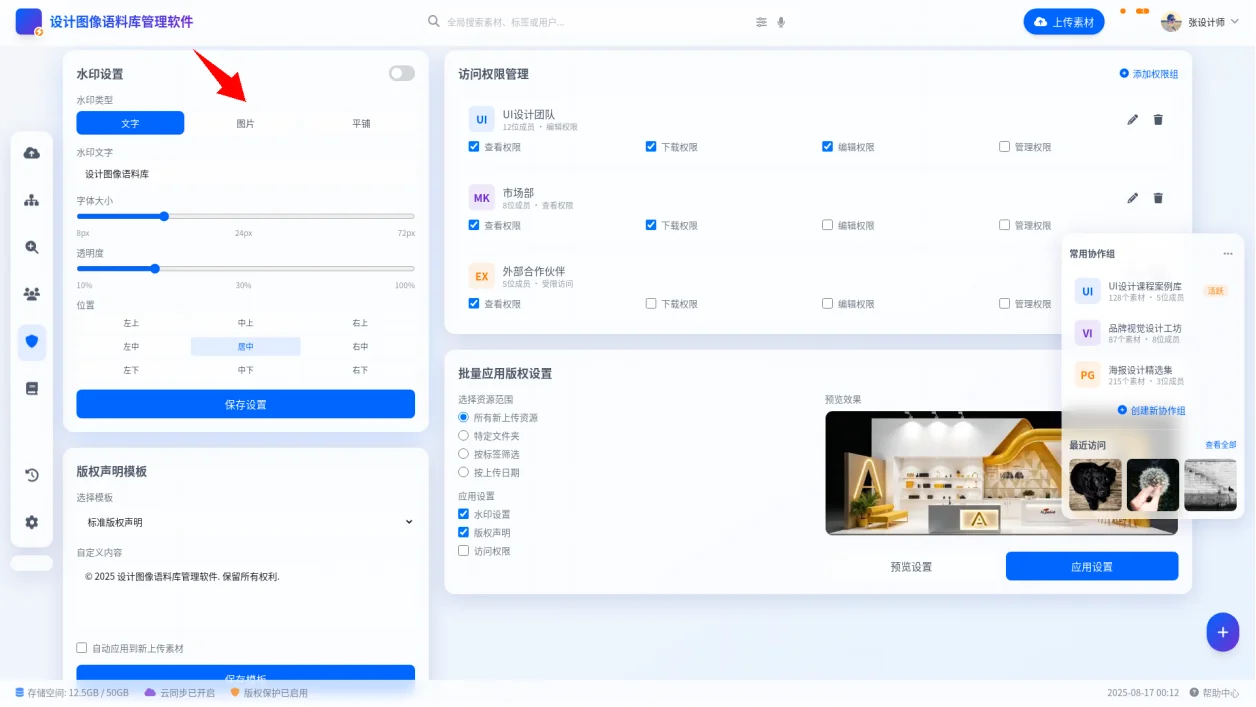
Task: Check 自动应用到新上传素材
Action: click(x=82, y=648)
